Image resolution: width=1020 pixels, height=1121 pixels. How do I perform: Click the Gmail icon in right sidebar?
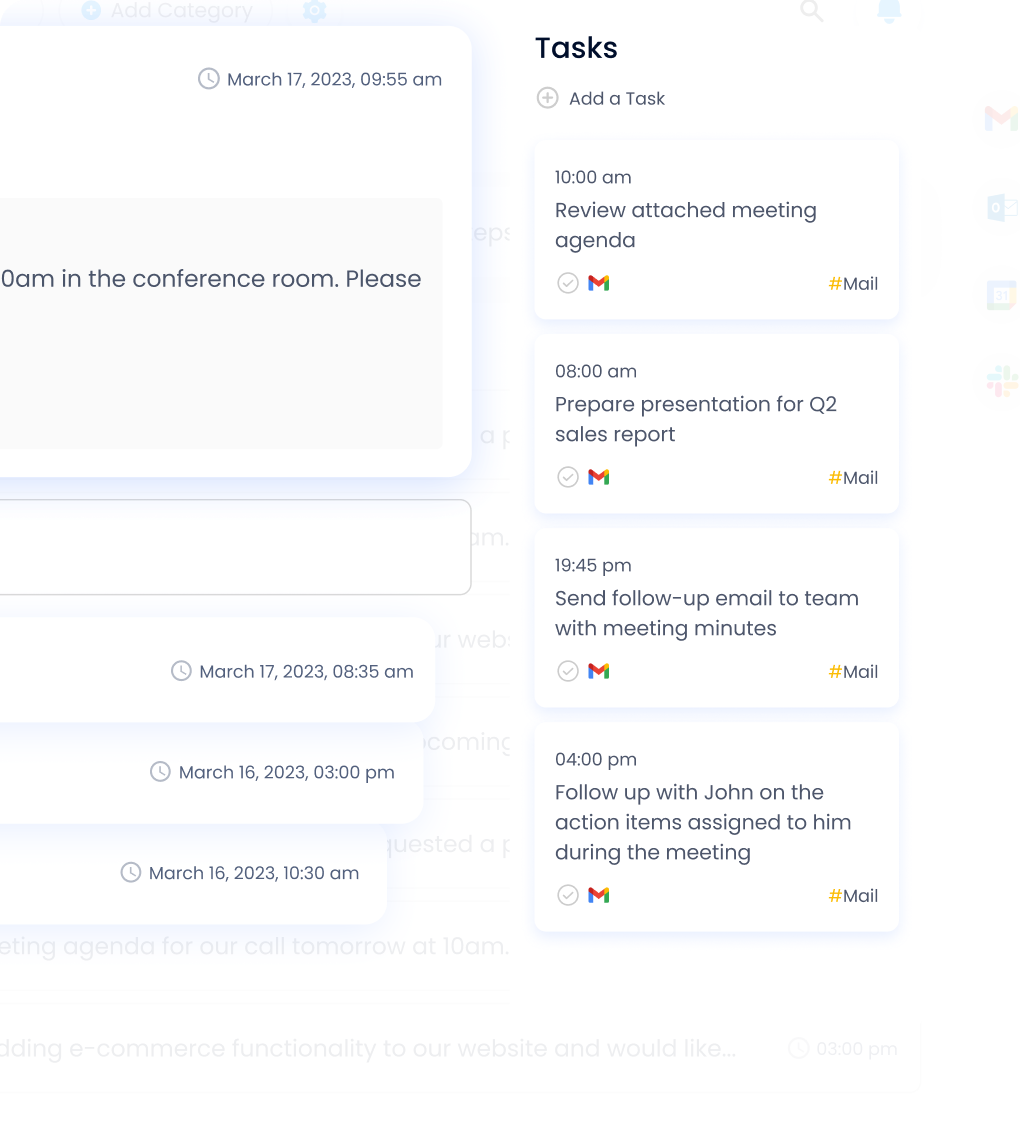point(1000,118)
